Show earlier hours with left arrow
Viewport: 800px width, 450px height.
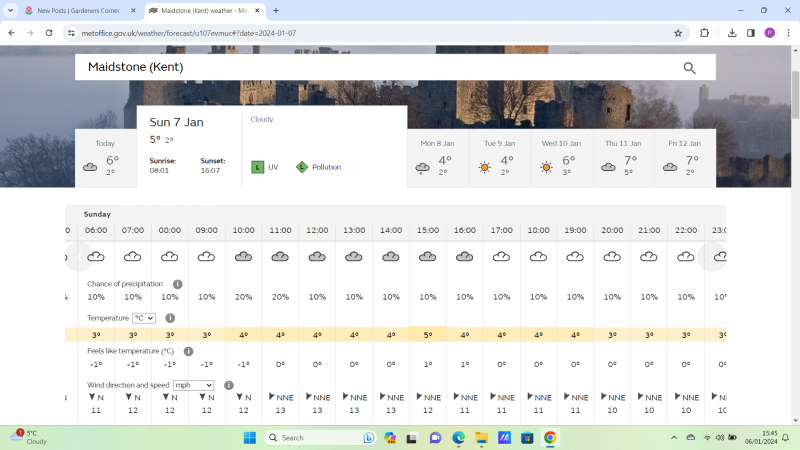[79, 257]
